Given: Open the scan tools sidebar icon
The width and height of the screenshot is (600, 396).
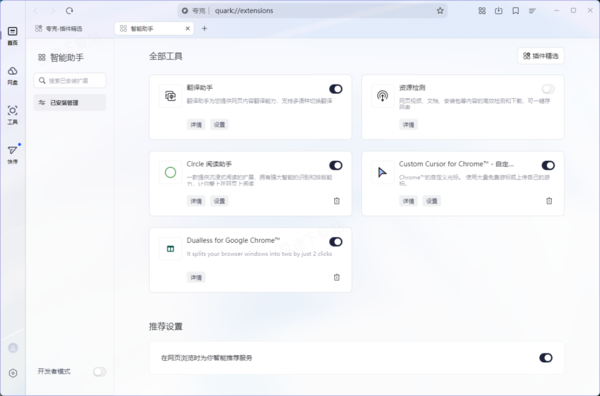Looking at the screenshot, I should tap(13, 115).
